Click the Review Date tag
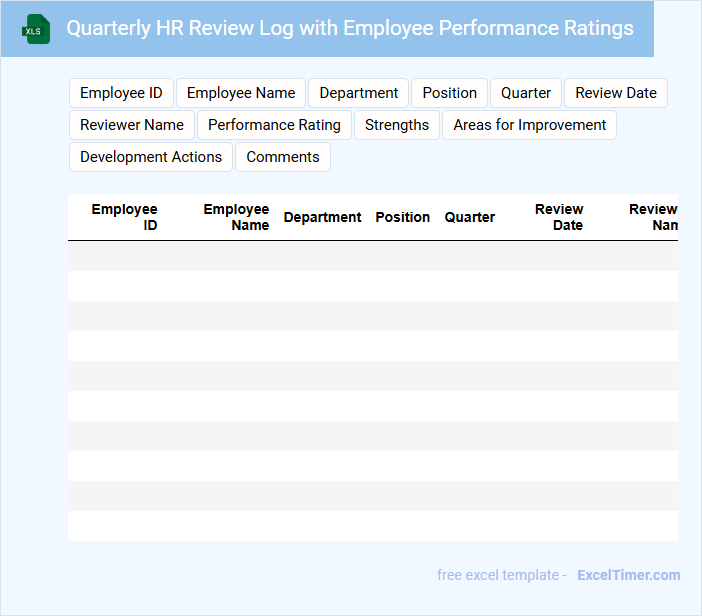The width and height of the screenshot is (702, 616). pos(616,93)
